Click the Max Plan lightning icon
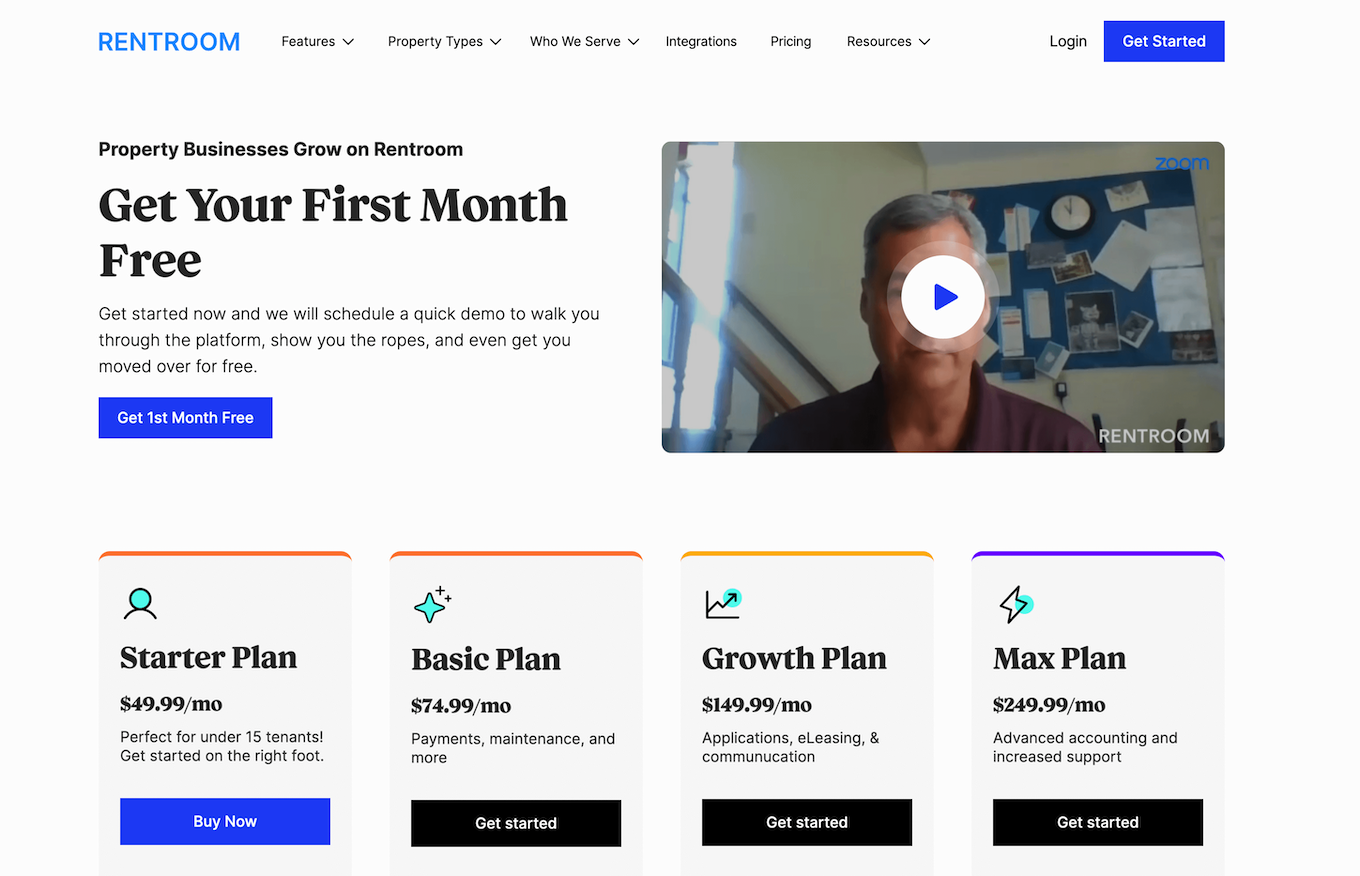1360x876 pixels. point(1013,604)
